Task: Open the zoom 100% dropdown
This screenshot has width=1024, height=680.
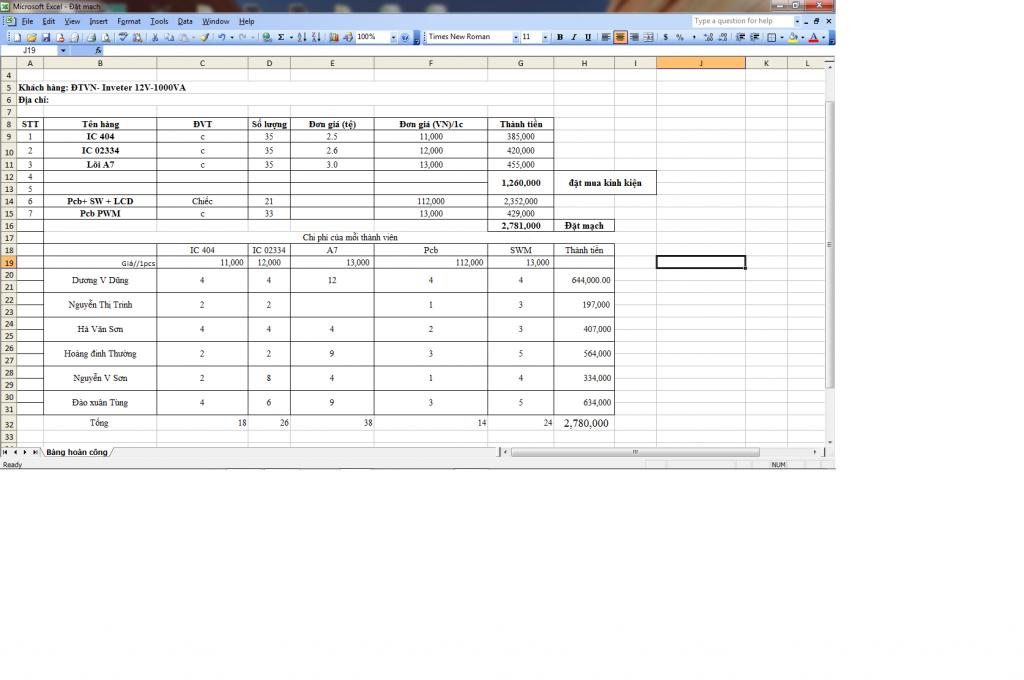Action: [x=393, y=37]
